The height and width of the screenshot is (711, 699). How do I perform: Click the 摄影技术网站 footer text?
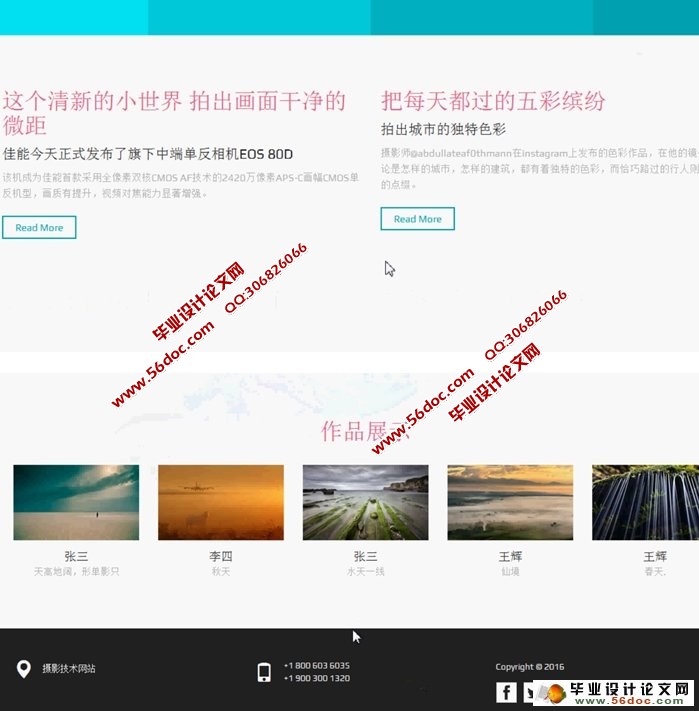[69, 669]
